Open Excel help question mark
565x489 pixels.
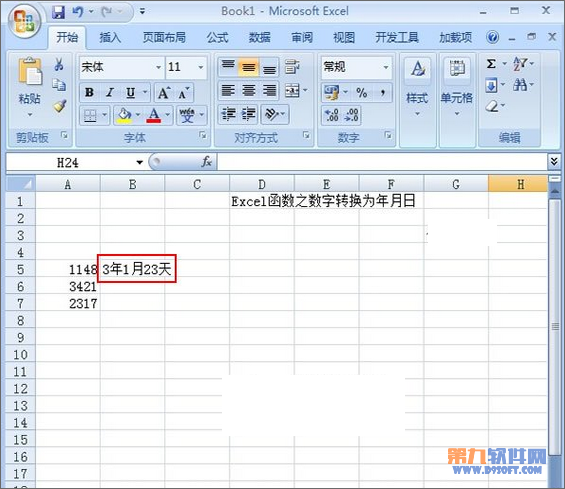pyautogui.click(x=492, y=37)
